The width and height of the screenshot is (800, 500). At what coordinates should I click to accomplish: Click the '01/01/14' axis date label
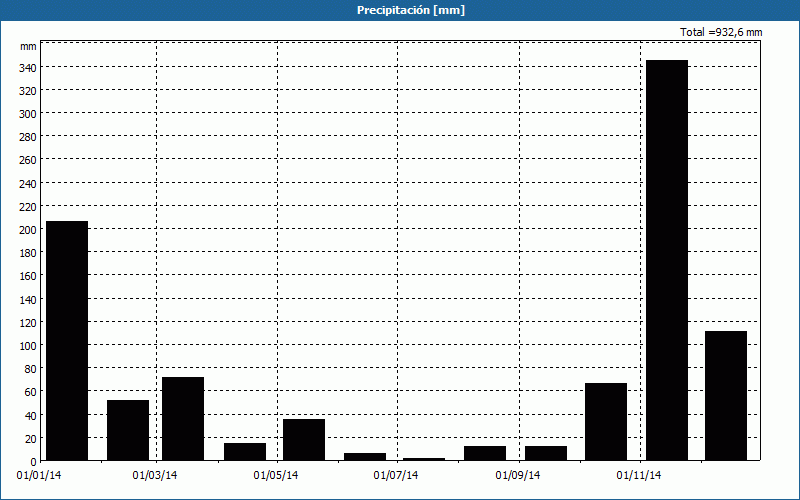39,476
